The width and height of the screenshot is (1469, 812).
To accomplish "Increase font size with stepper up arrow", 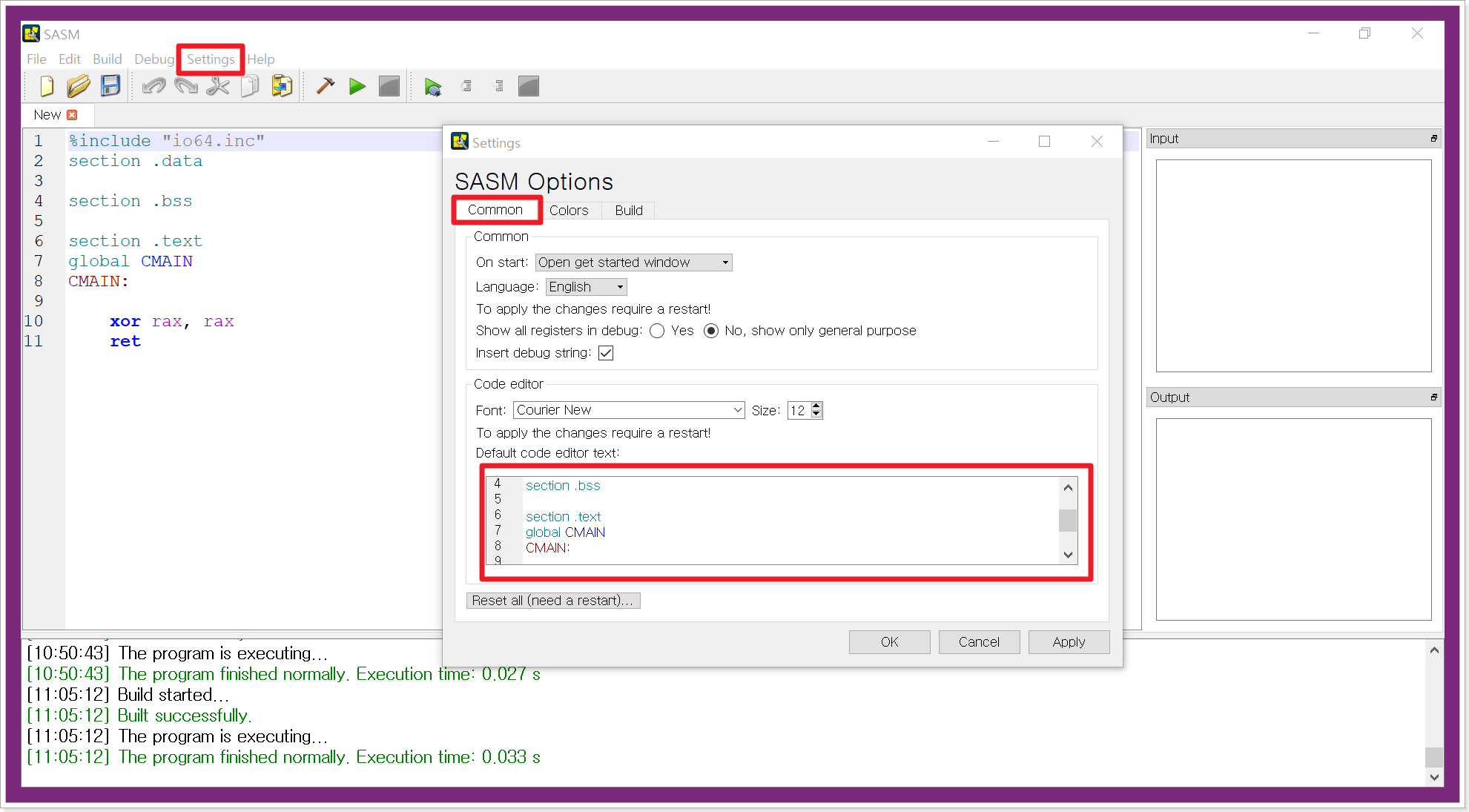I will [x=816, y=406].
